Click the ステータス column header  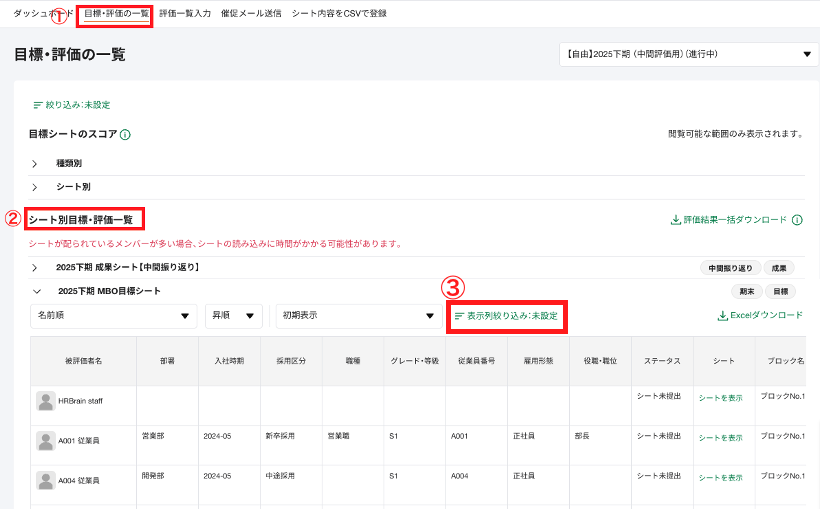pyautogui.click(x=662, y=361)
